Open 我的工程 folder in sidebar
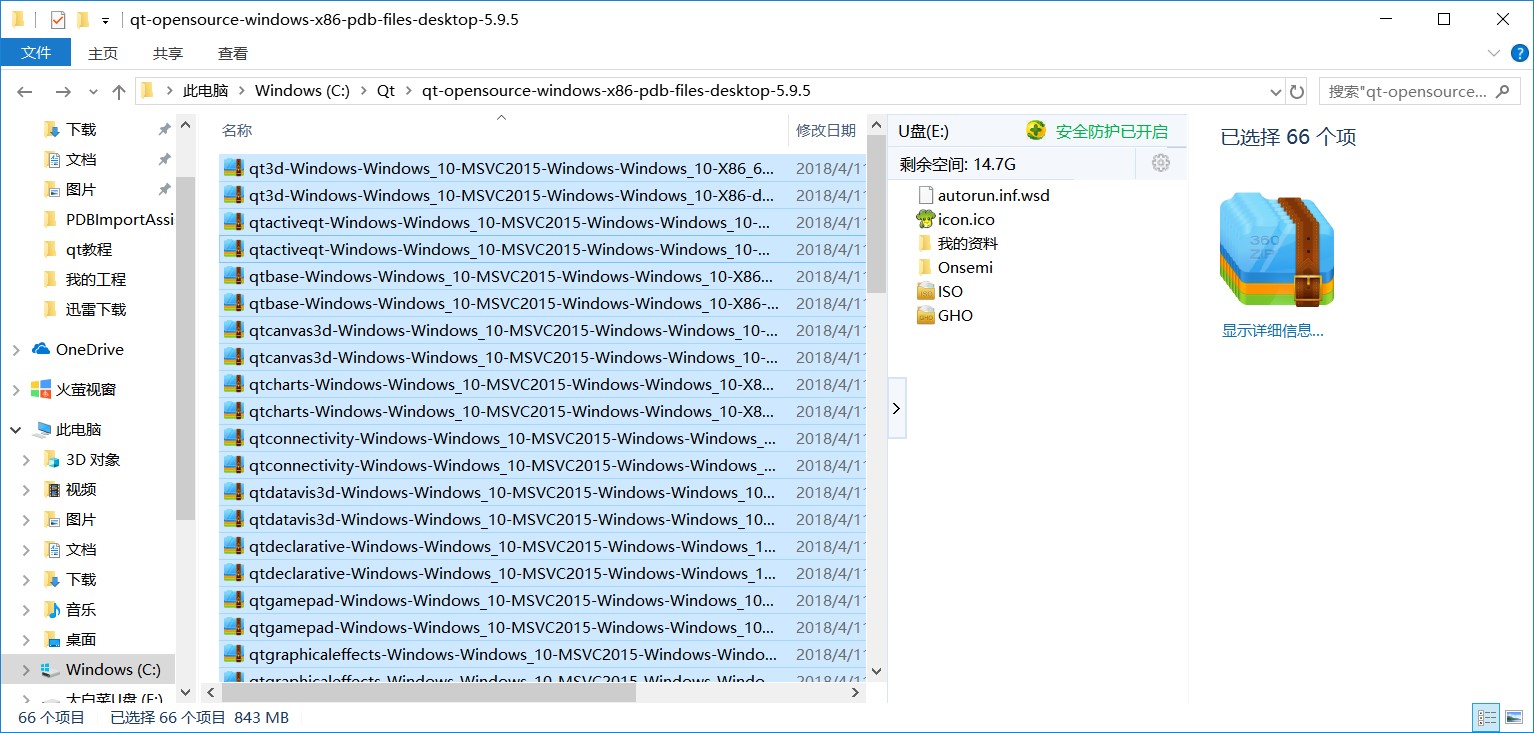Image resolution: width=1534 pixels, height=733 pixels. tap(96, 279)
